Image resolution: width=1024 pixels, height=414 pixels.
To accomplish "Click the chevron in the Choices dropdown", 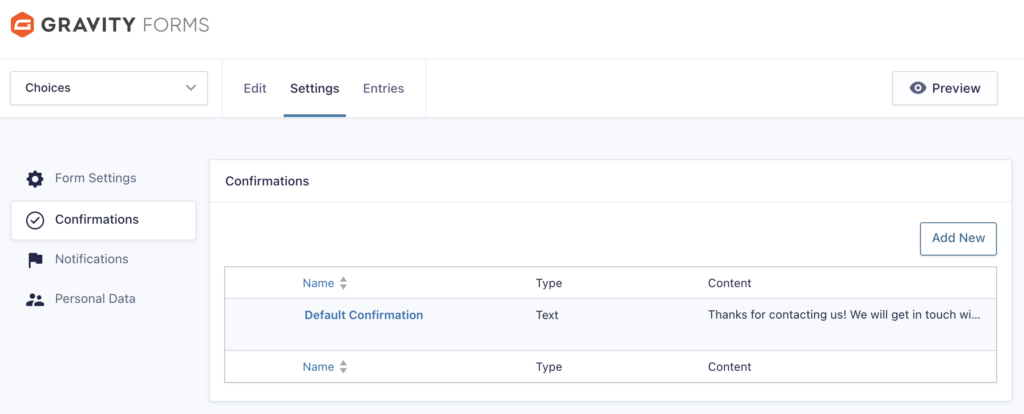I will click(191, 88).
